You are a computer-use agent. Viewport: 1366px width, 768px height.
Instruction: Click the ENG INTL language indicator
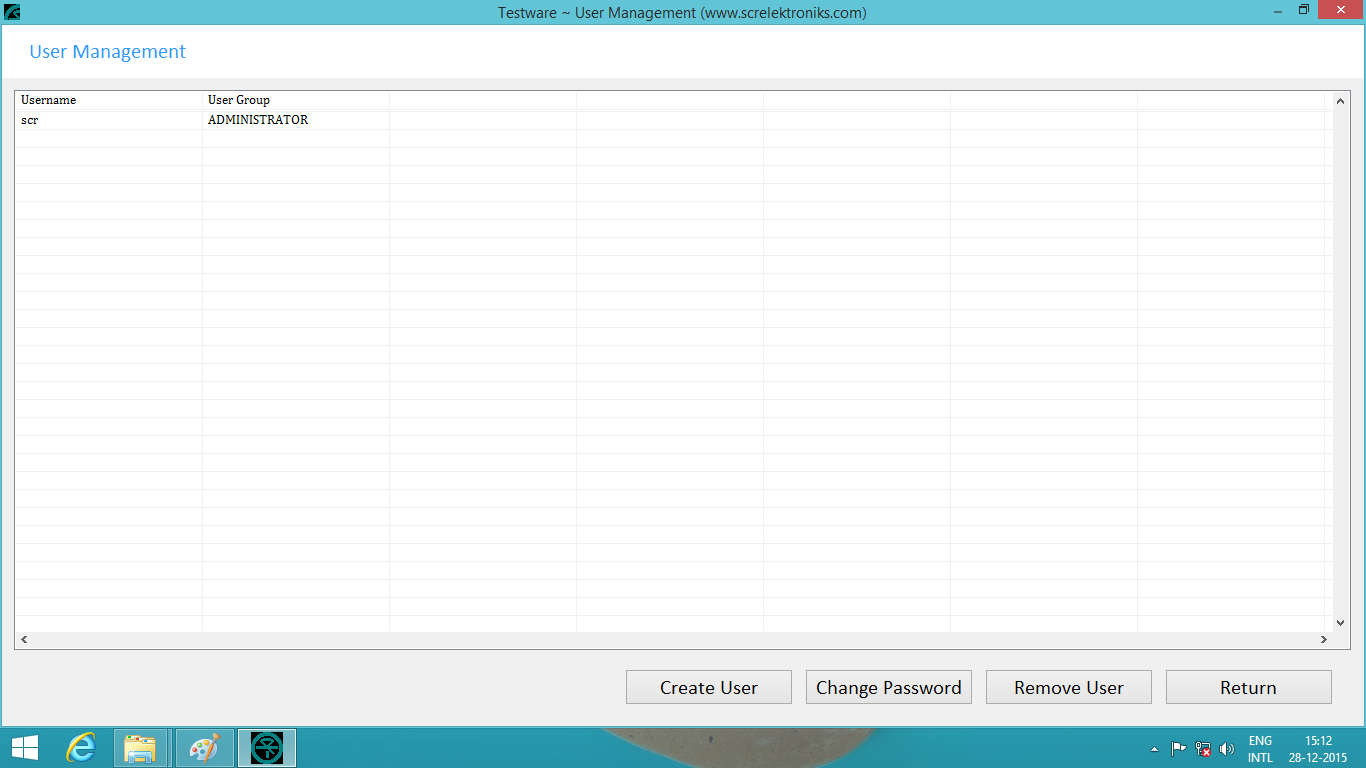[1260, 749]
